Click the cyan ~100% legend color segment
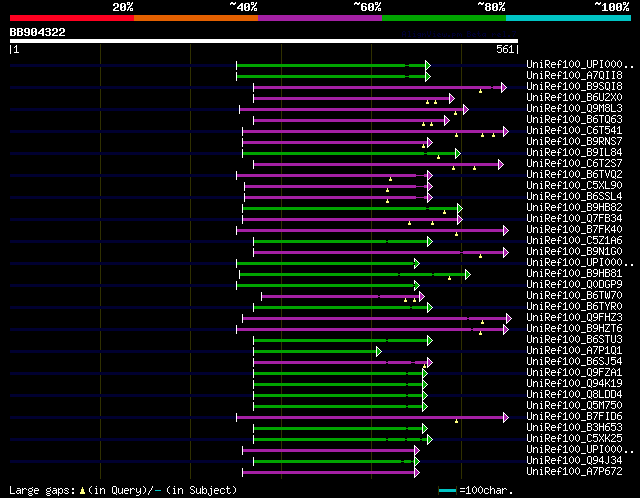This screenshot has height=498, width=640. pos(569,18)
